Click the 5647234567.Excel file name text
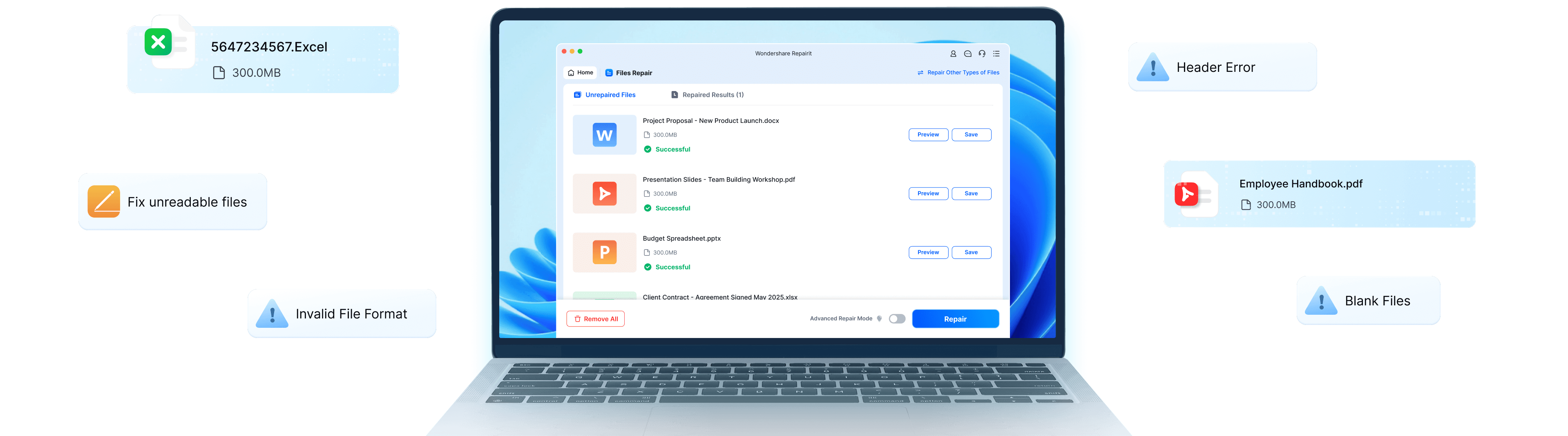 [269, 47]
